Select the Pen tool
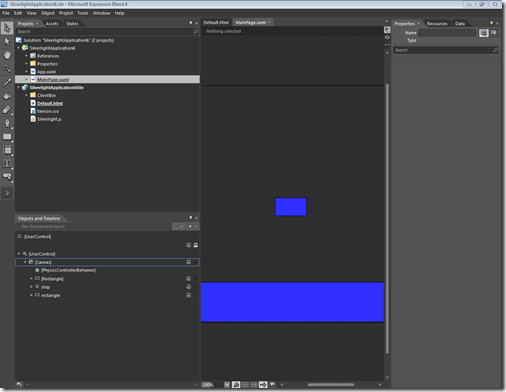Image resolution: width=506 pixels, height=392 pixels. (7, 123)
